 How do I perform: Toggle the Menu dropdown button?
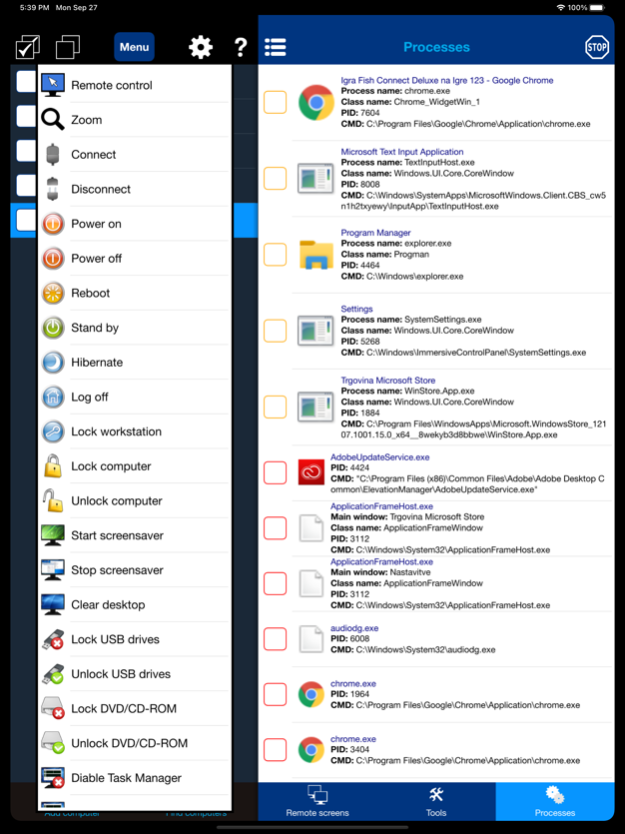134,47
